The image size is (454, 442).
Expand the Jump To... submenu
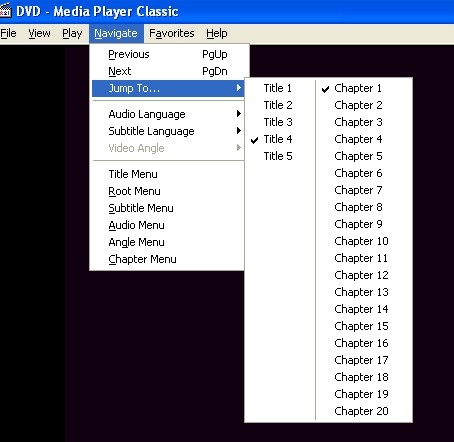tap(168, 88)
